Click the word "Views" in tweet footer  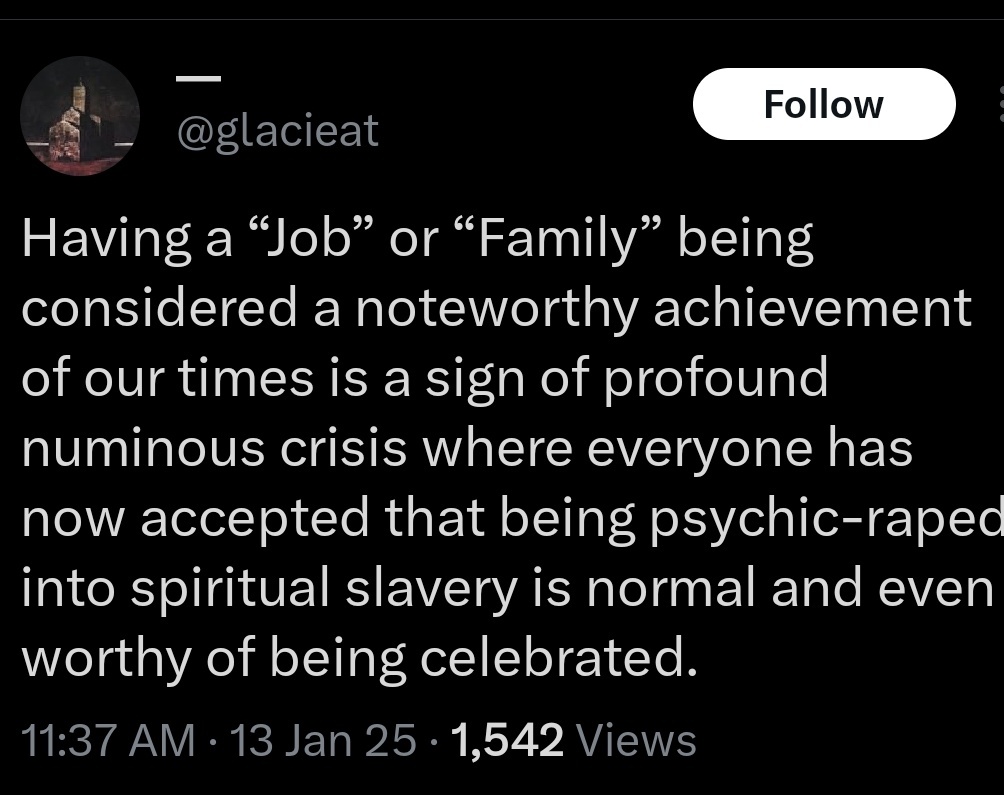tap(637, 741)
